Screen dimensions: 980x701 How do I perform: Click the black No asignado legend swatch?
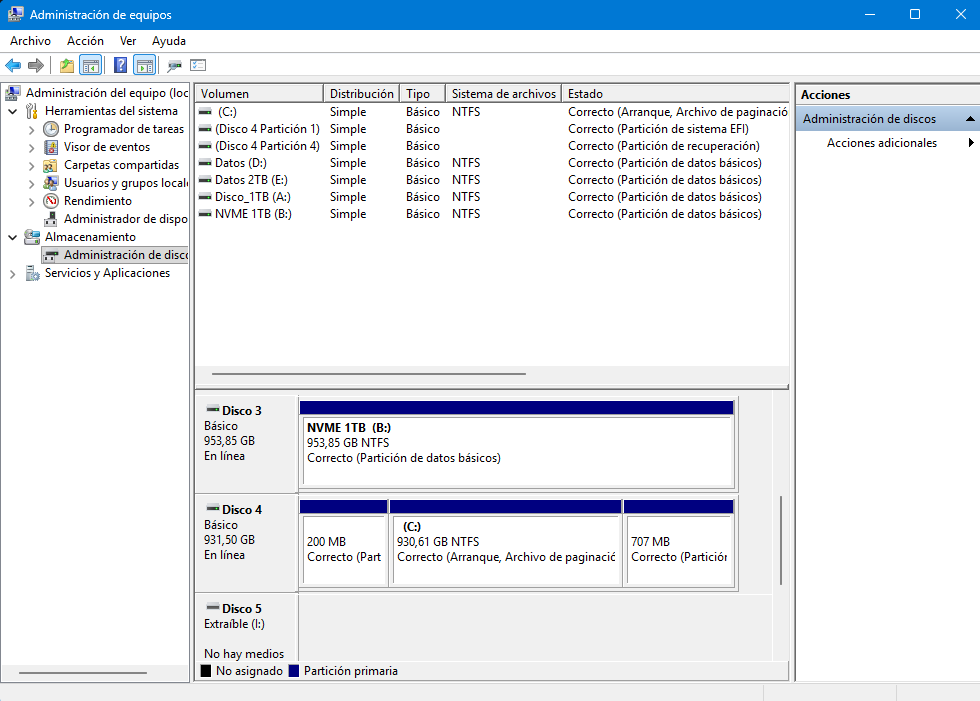[x=206, y=671]
